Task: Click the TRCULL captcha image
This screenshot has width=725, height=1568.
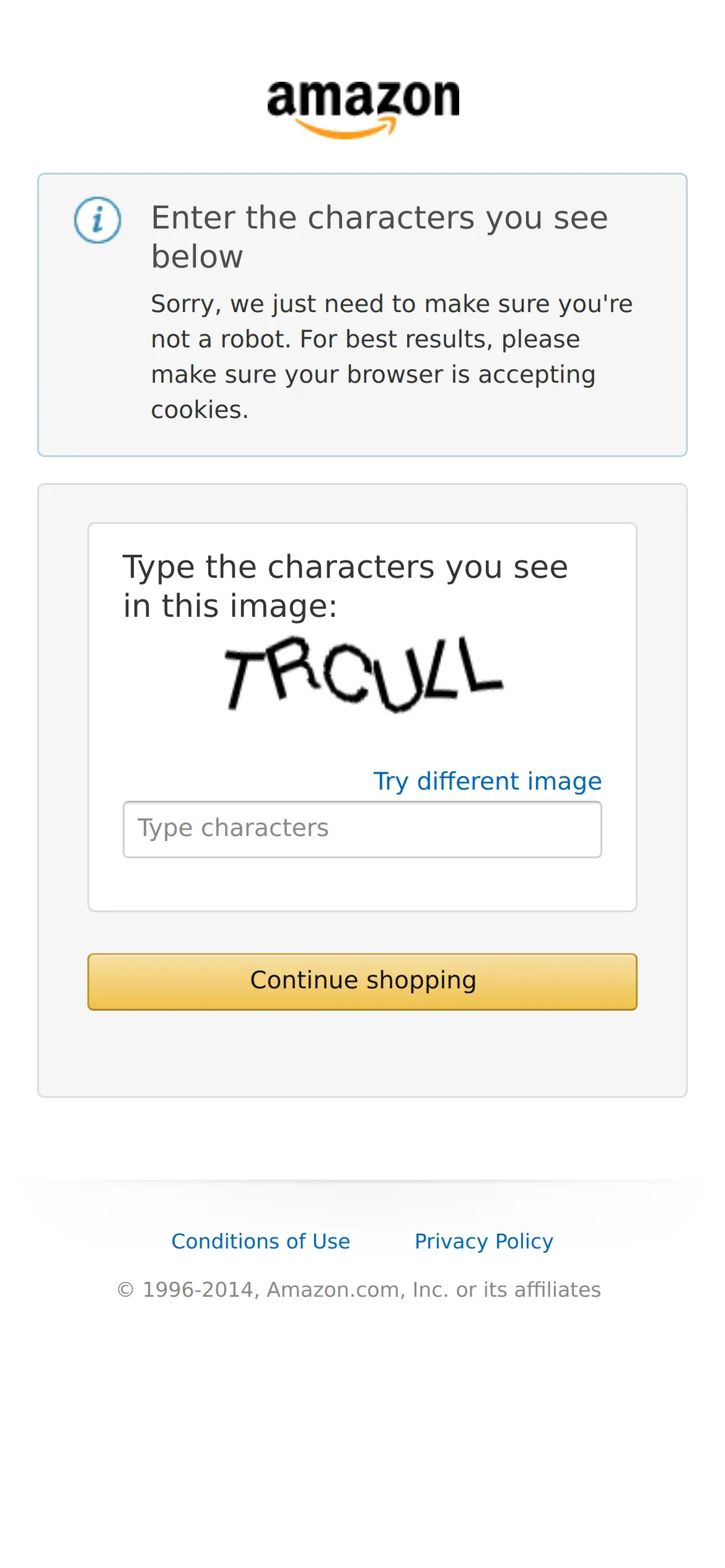Action: [x=363, y=674]
